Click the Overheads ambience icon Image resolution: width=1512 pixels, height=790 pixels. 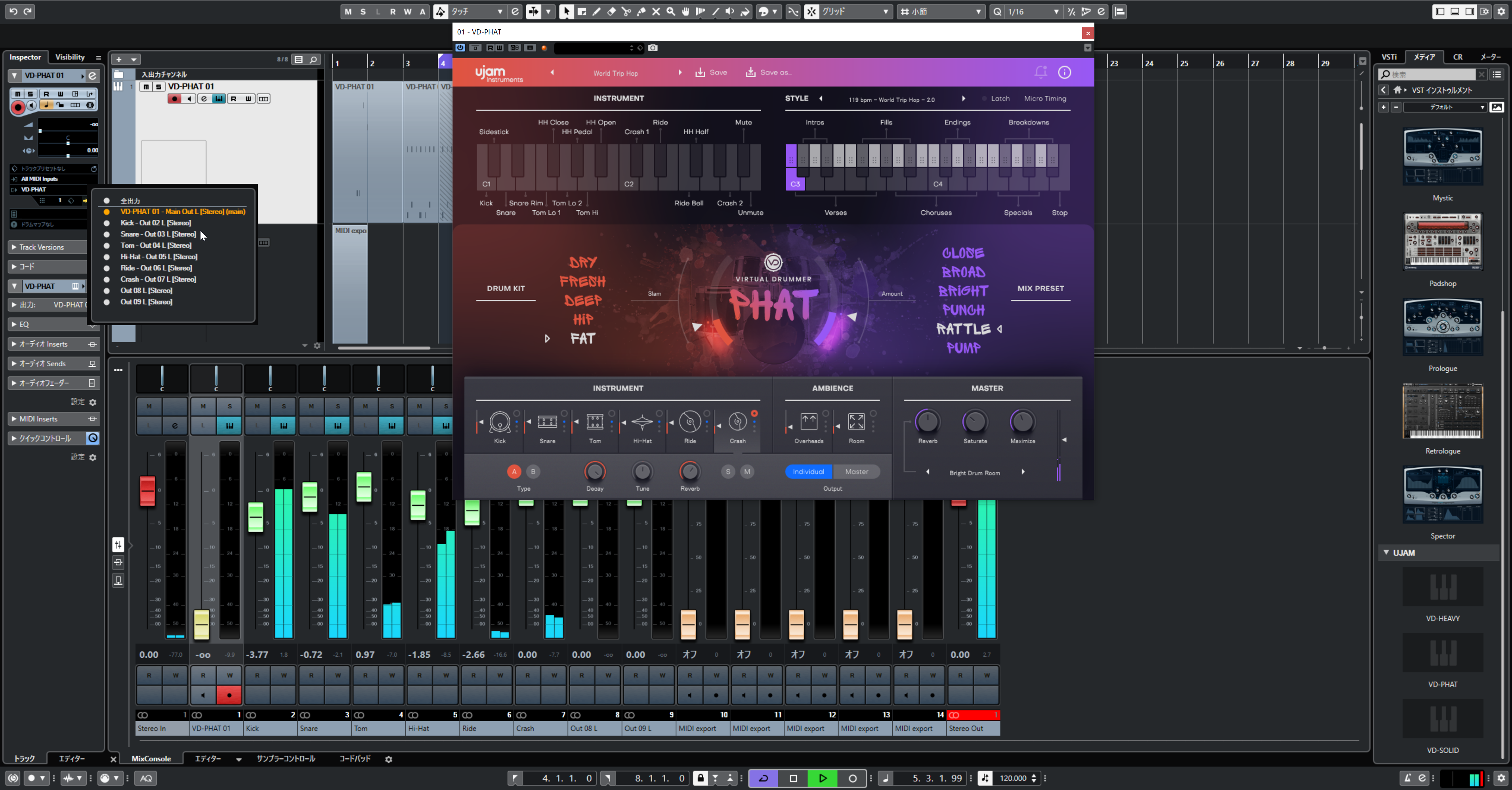click(809, 422)
